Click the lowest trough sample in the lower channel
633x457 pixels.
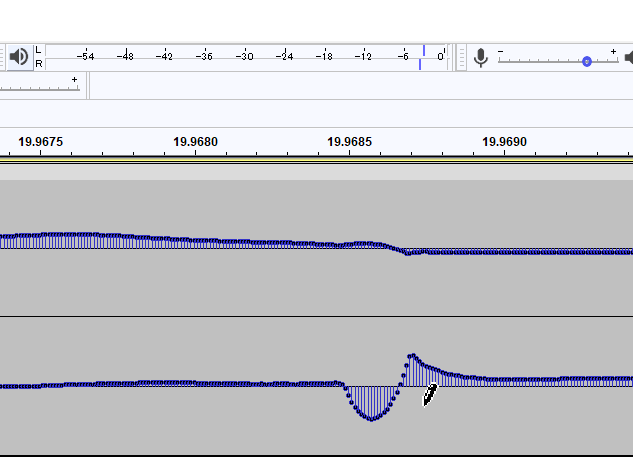371,419
